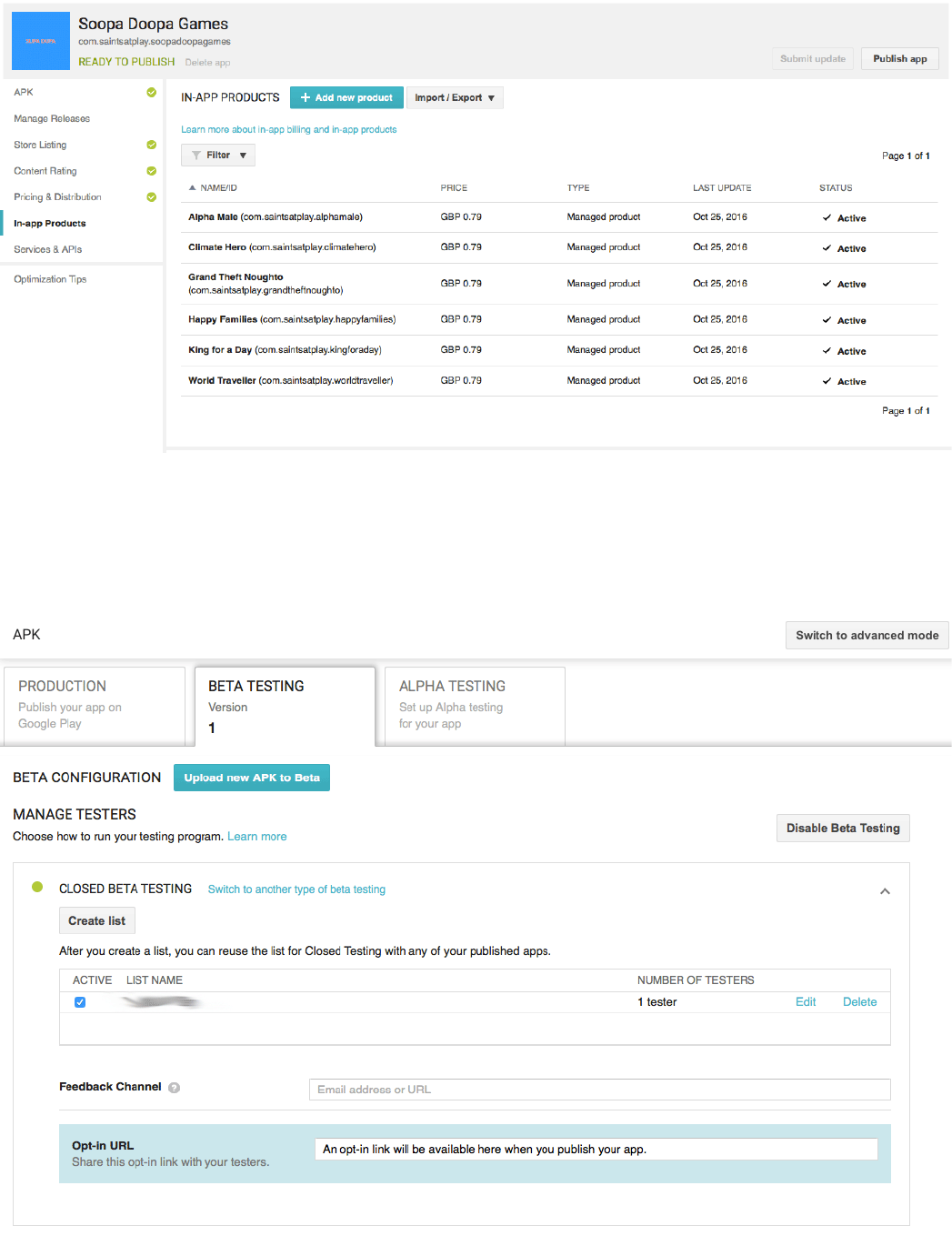952x1246 pixels.
Task: Click the Delete app link
Action: pos(207,63)
